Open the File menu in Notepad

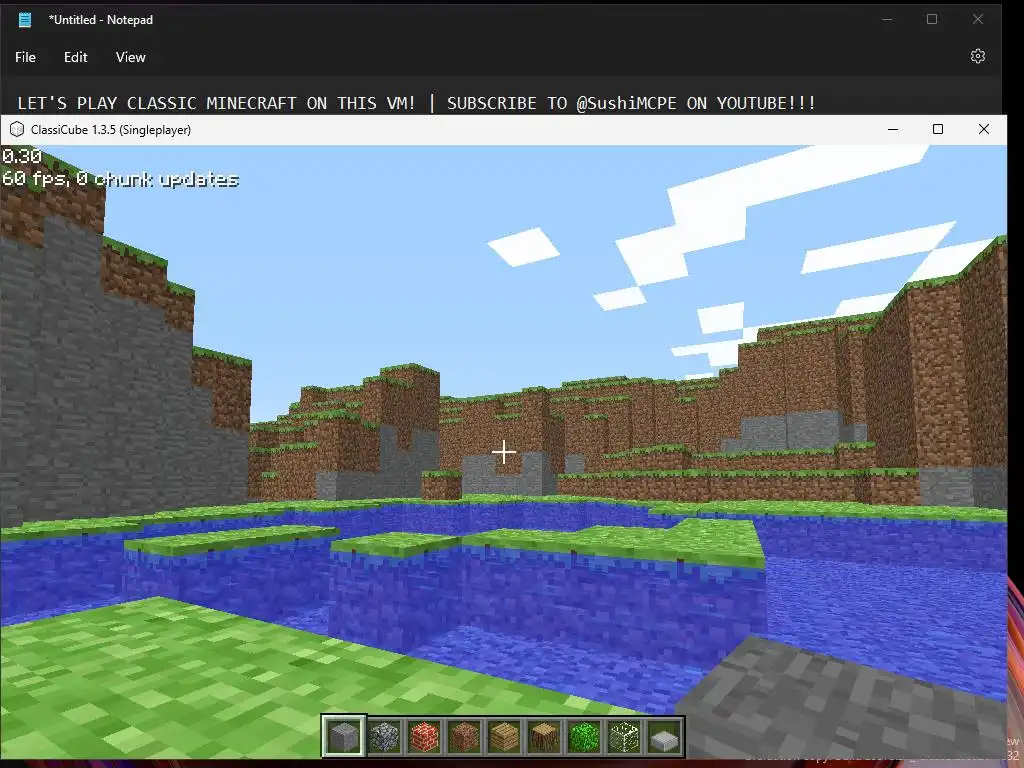[x=25, y=57]
